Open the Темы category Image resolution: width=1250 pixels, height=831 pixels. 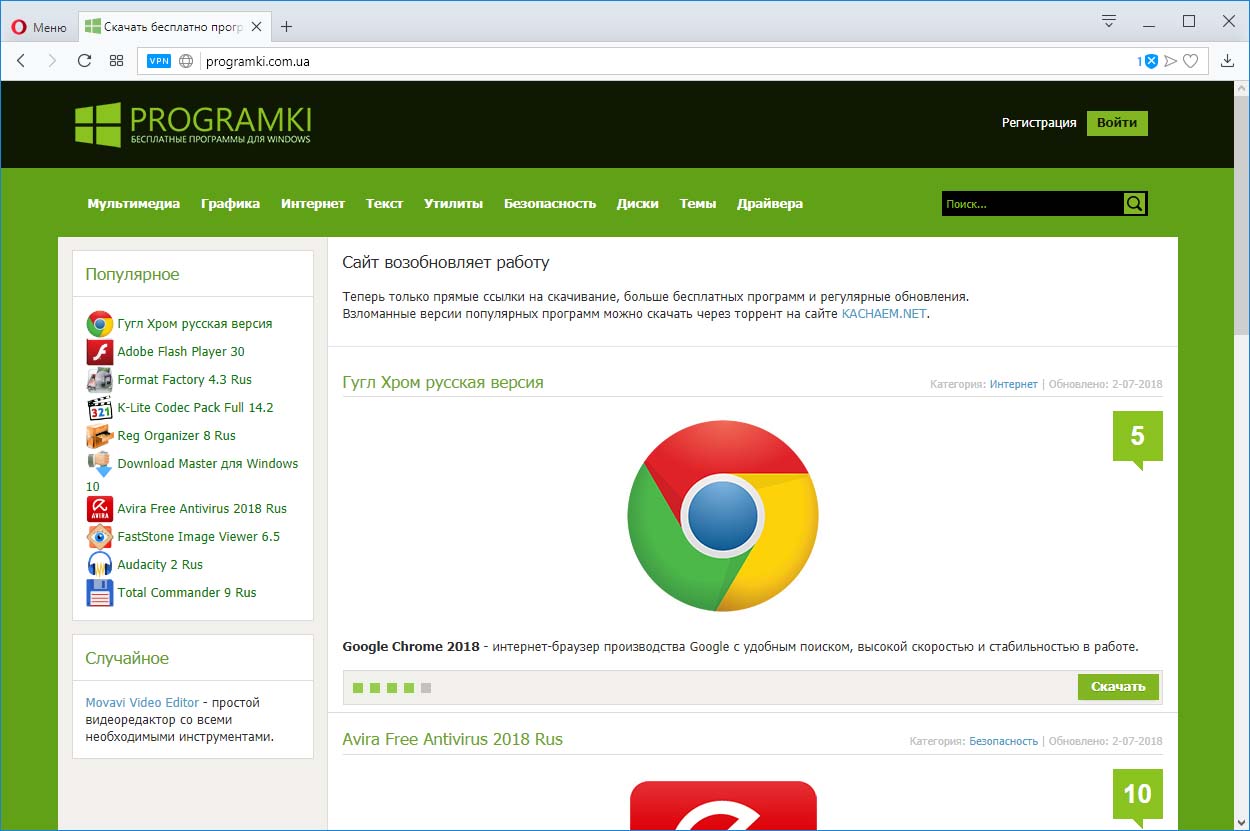pyautogui.click(x=698, y=203)
